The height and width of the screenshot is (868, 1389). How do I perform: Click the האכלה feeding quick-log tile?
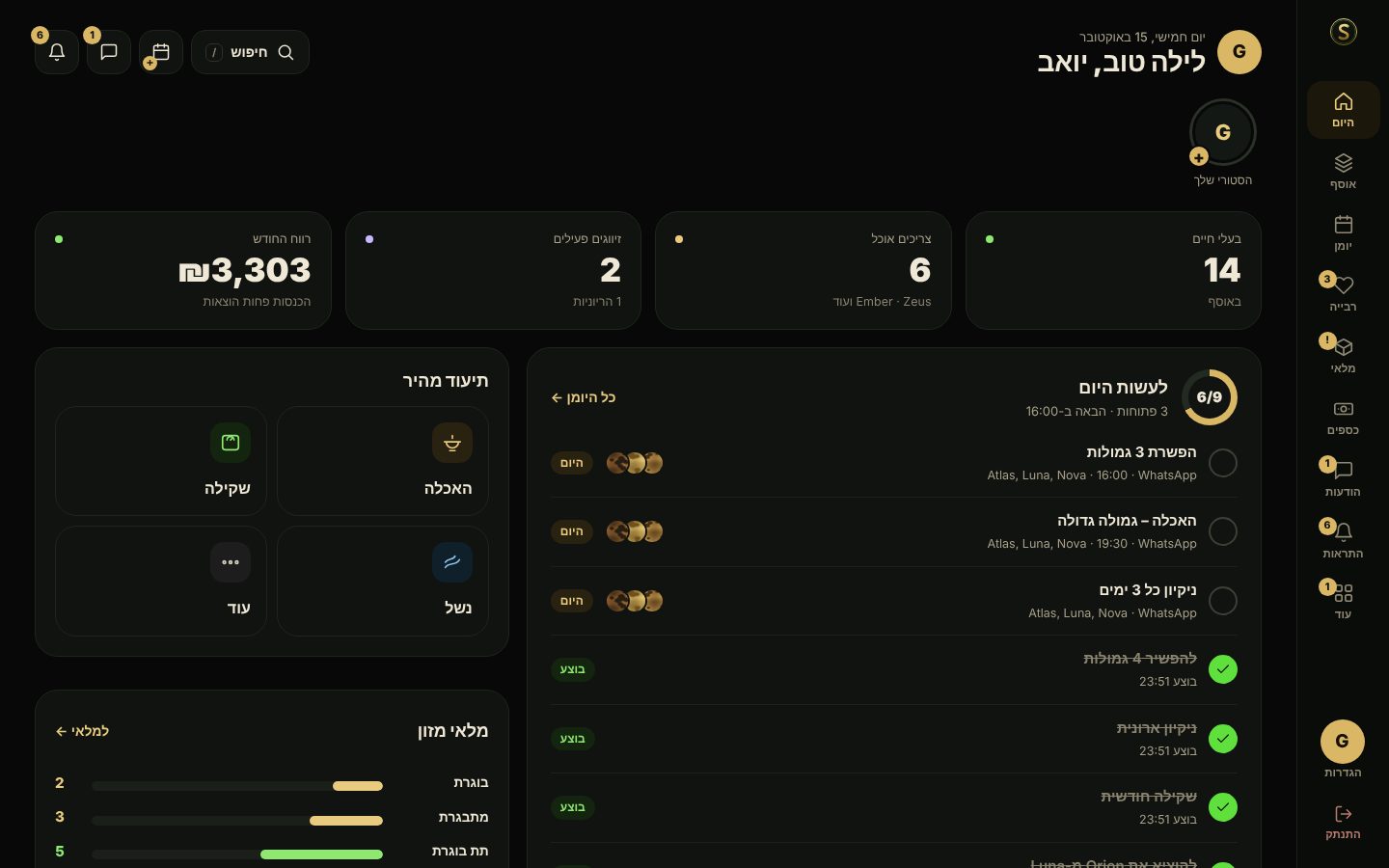pyautogui.click(x=383, y=461)
